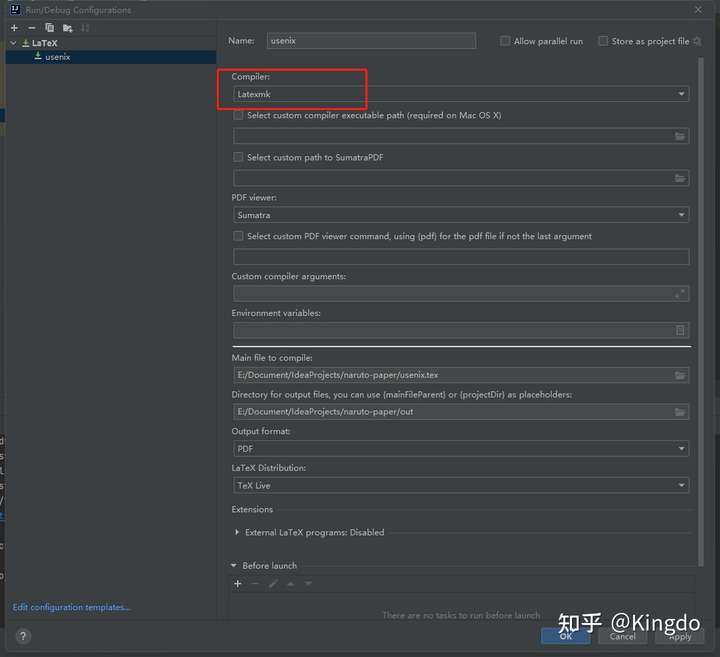Click the Apply button
The image size is (720, 657).
[x=680, y=636]
